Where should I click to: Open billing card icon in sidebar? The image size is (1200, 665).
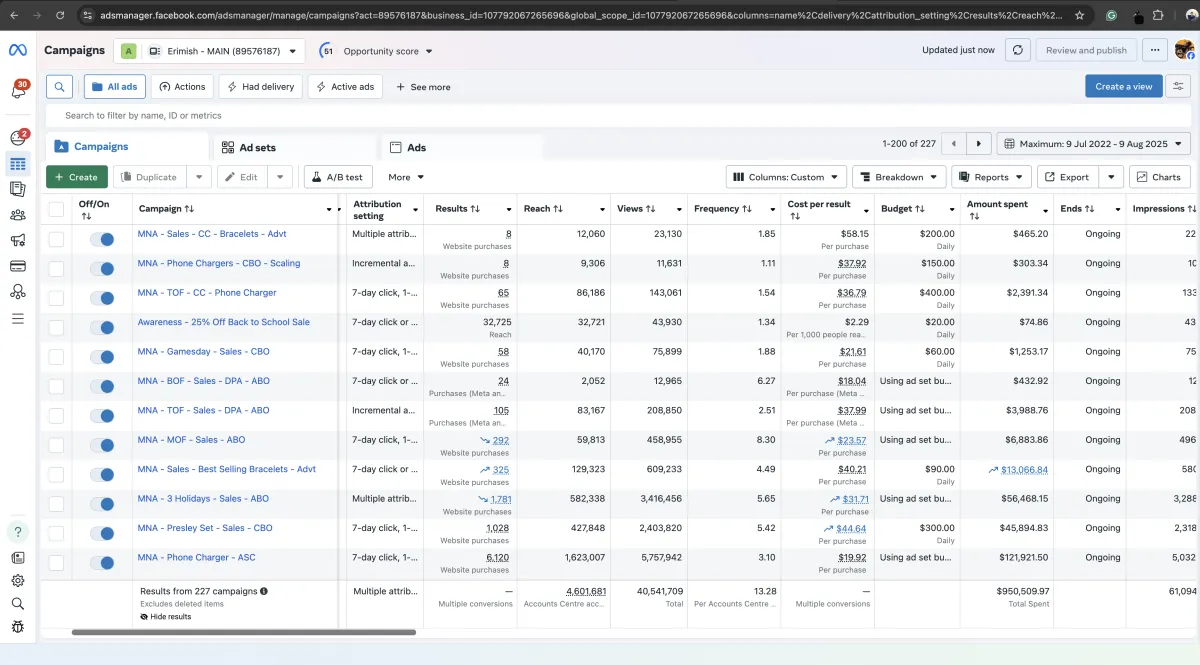pyautogui.click(x=17, y=266)
